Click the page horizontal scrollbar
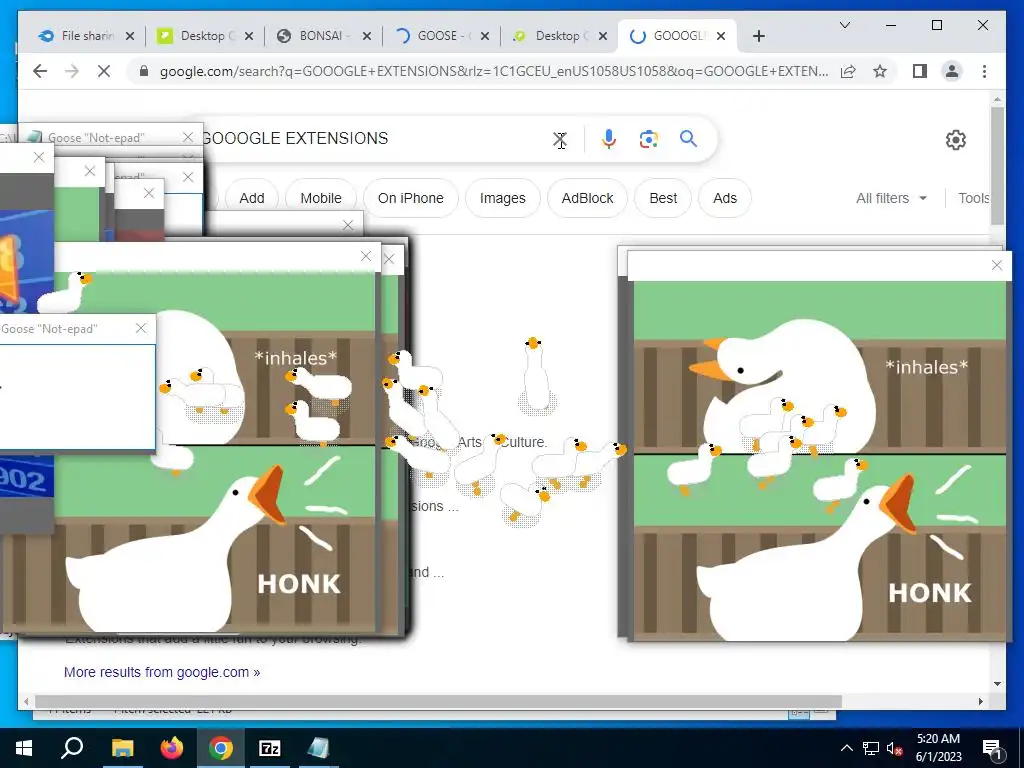 (438, 701)
